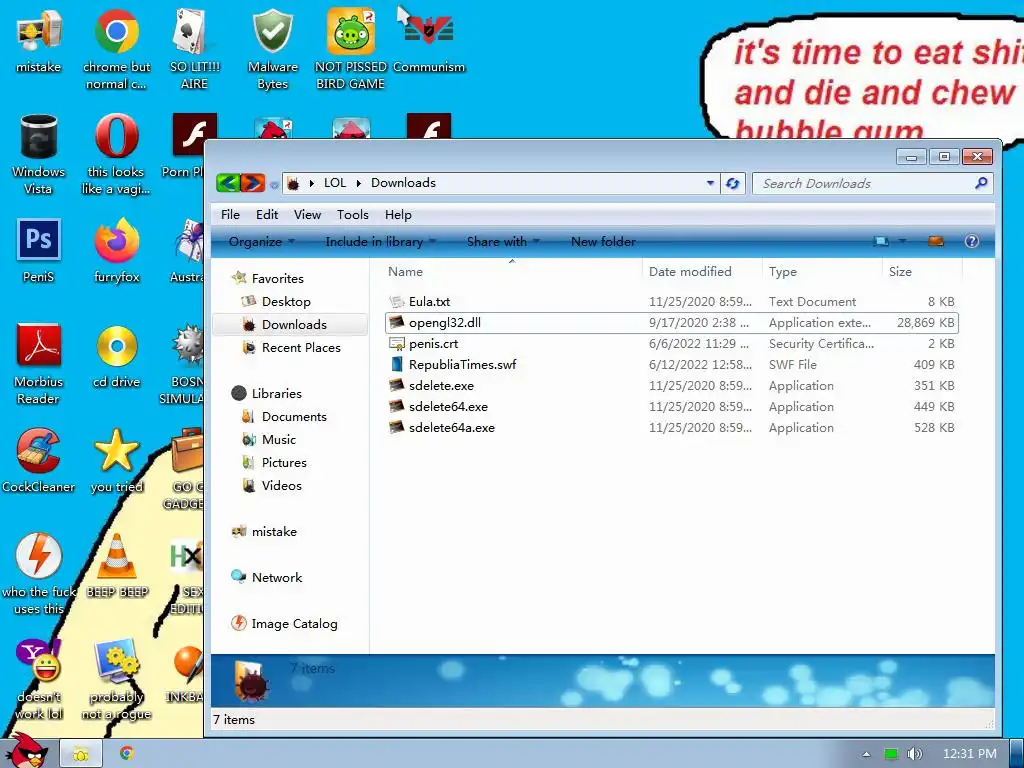
Task: Select the Eula.txt file
Action: tap(672, 302)
